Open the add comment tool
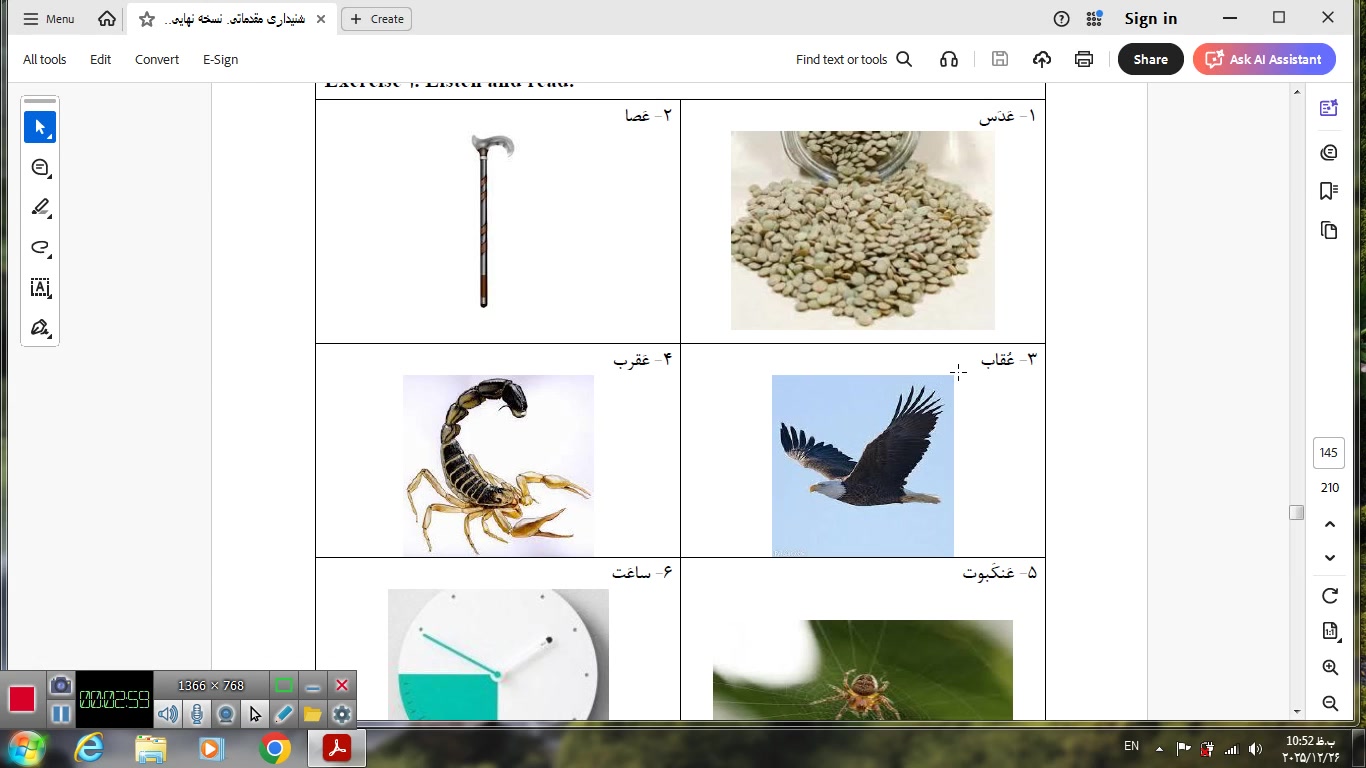 click(x=40, y=168)
